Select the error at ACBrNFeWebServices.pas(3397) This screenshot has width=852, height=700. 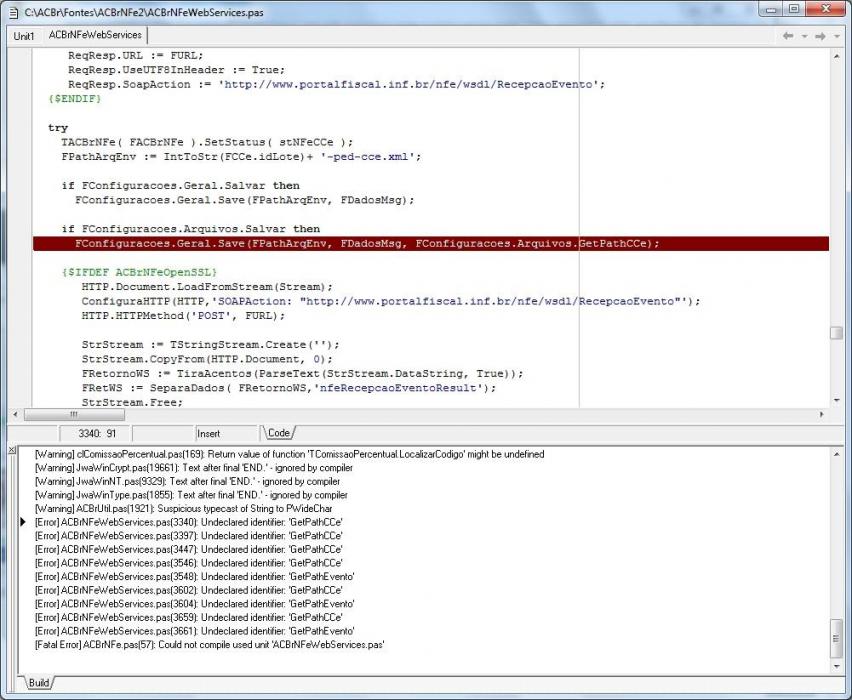click(x=189, y=535)
